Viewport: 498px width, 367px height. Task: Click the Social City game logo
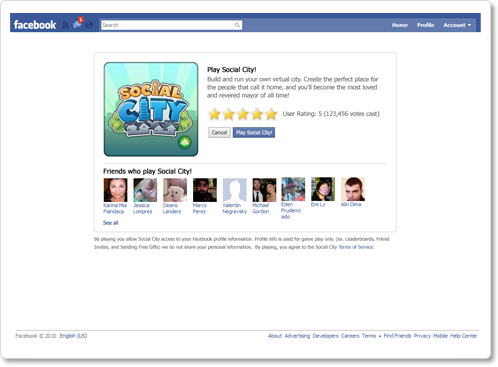[x=151, y=109]
